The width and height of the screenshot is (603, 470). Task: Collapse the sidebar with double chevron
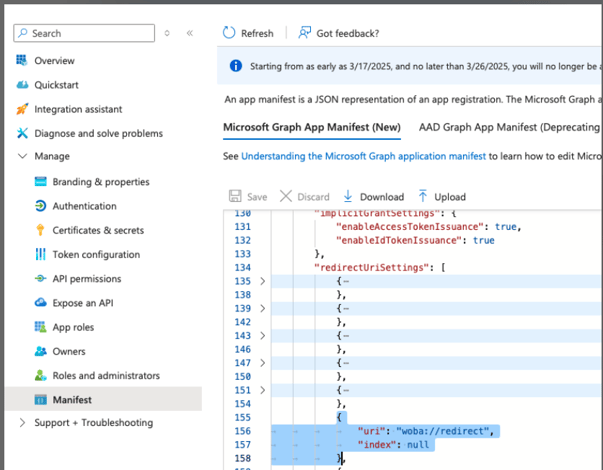pyautogui.click(x=189, y=33)
